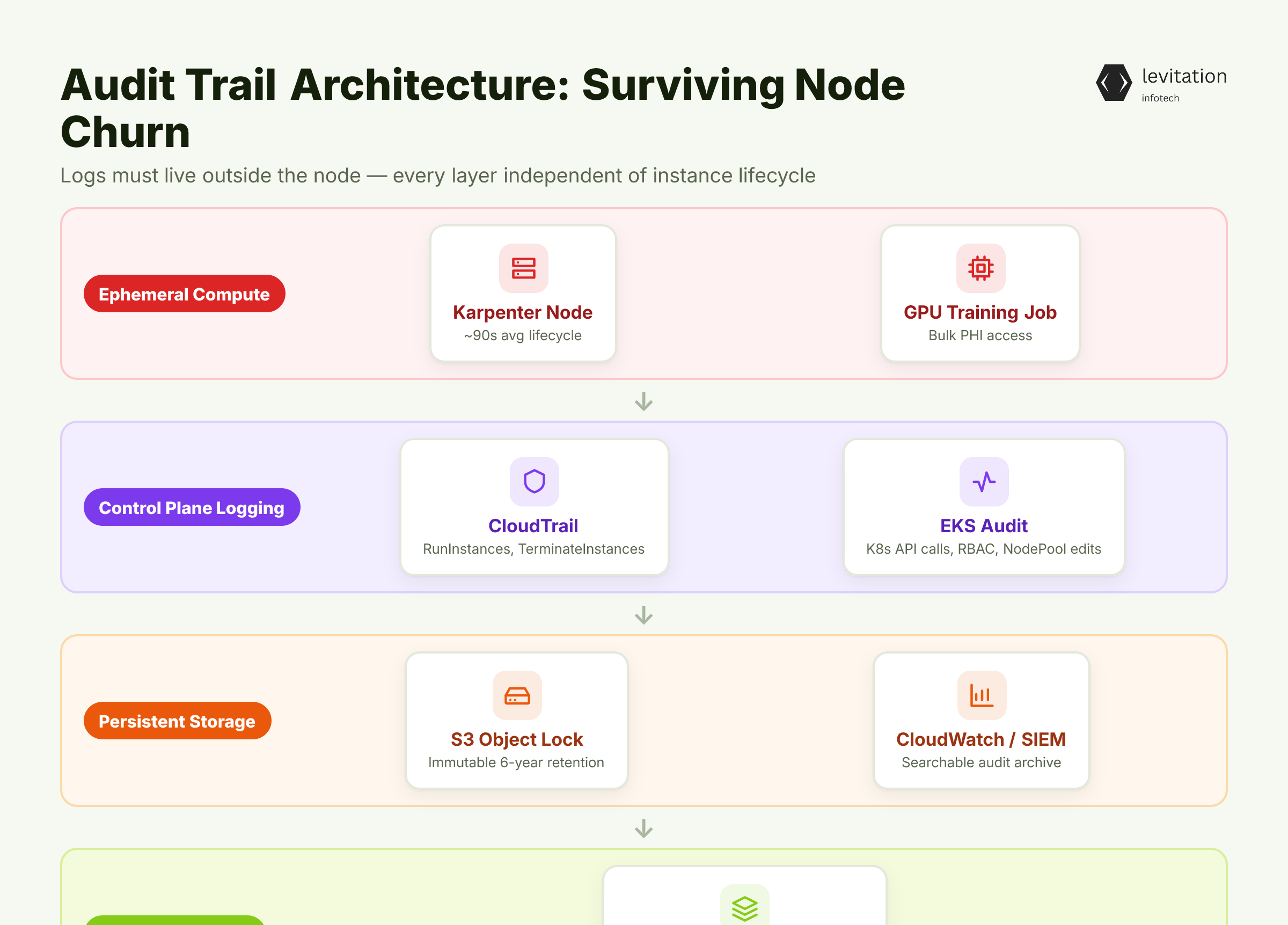Click the levitation hexagon logo icon
The image size is (1288, 925).
pos(1114,83)
